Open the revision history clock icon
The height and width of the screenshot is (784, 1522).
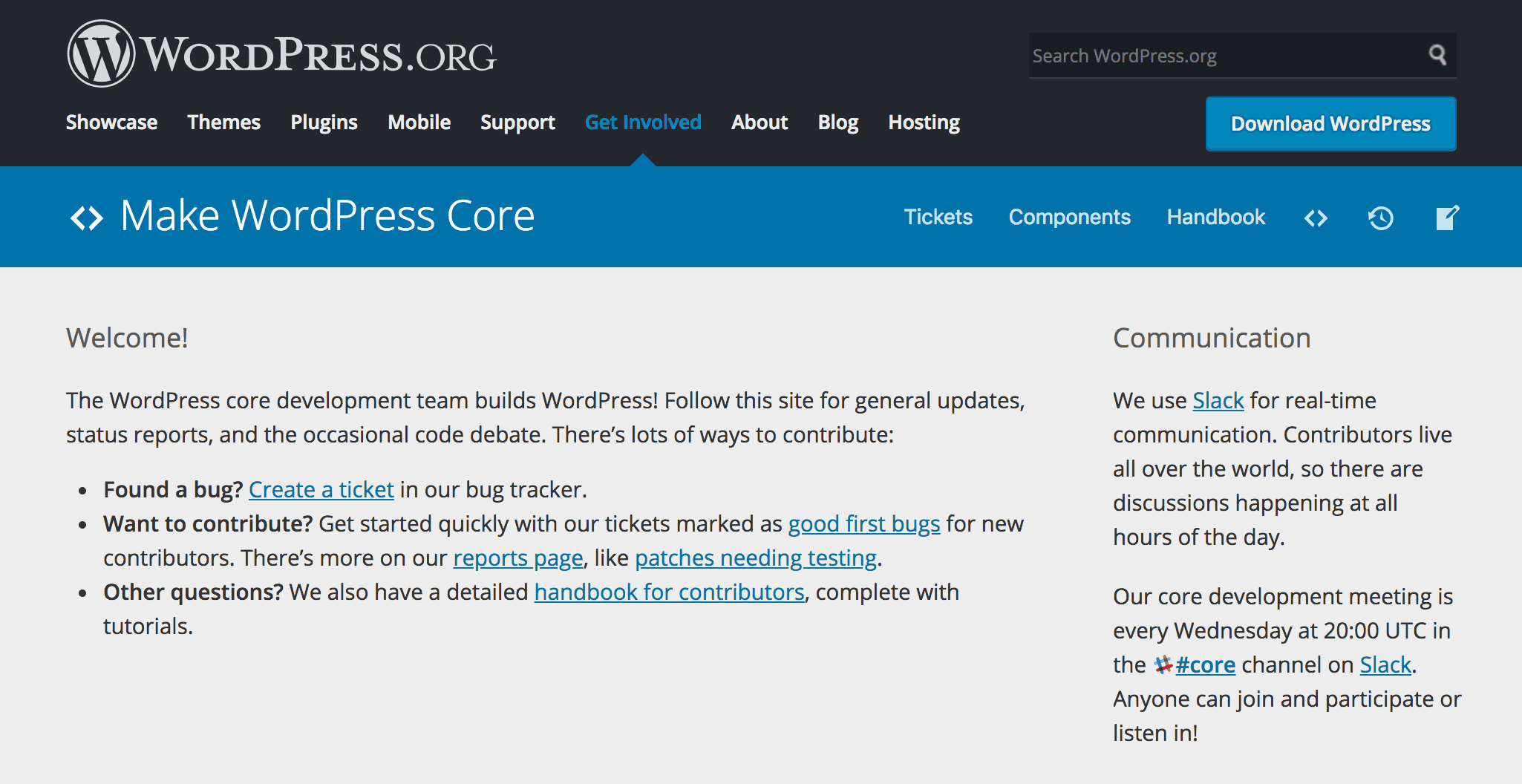[x=1381, y=218]
